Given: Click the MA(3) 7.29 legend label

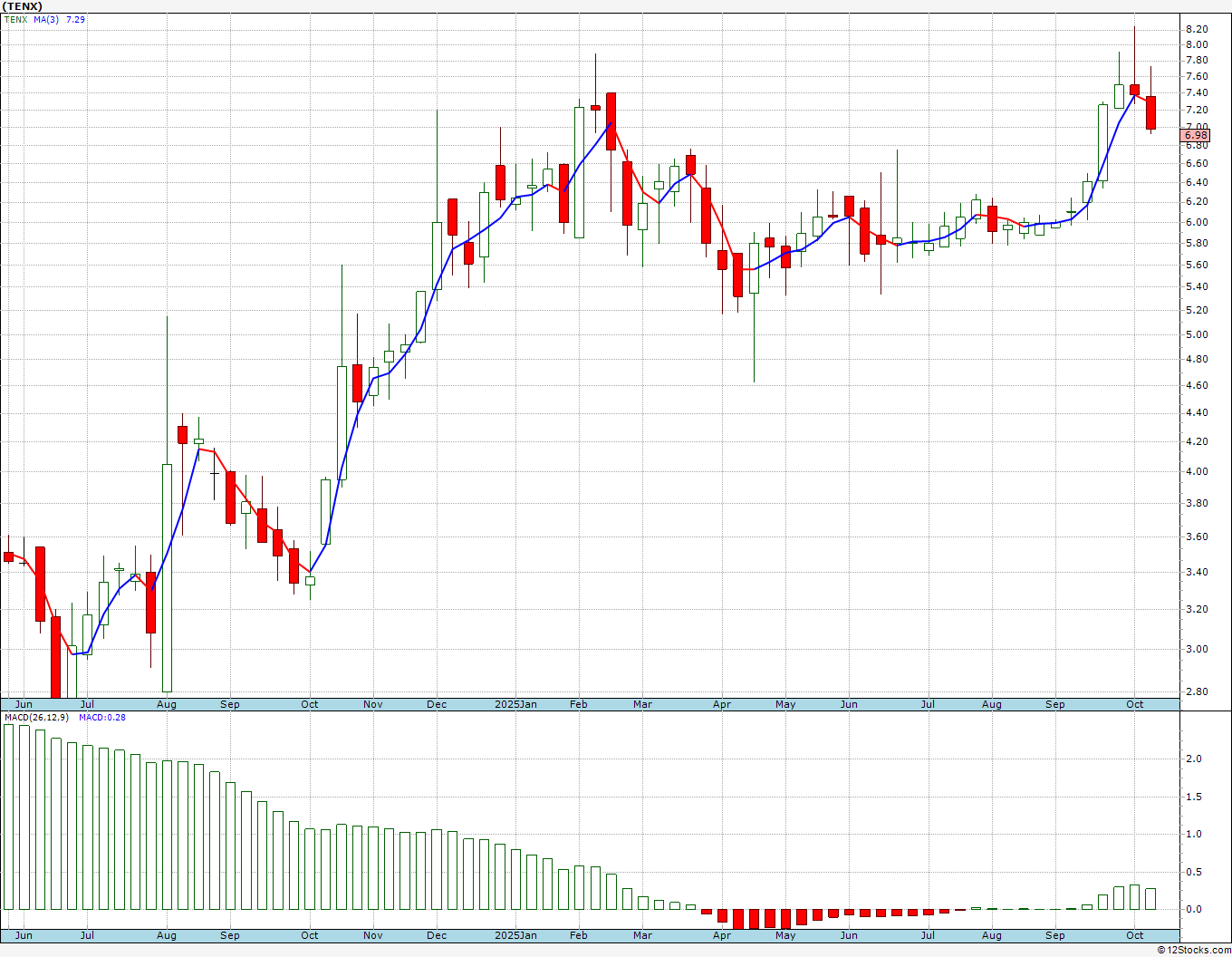Looking at the screenshot, I should pyautogui.click(x=60, y=19).
